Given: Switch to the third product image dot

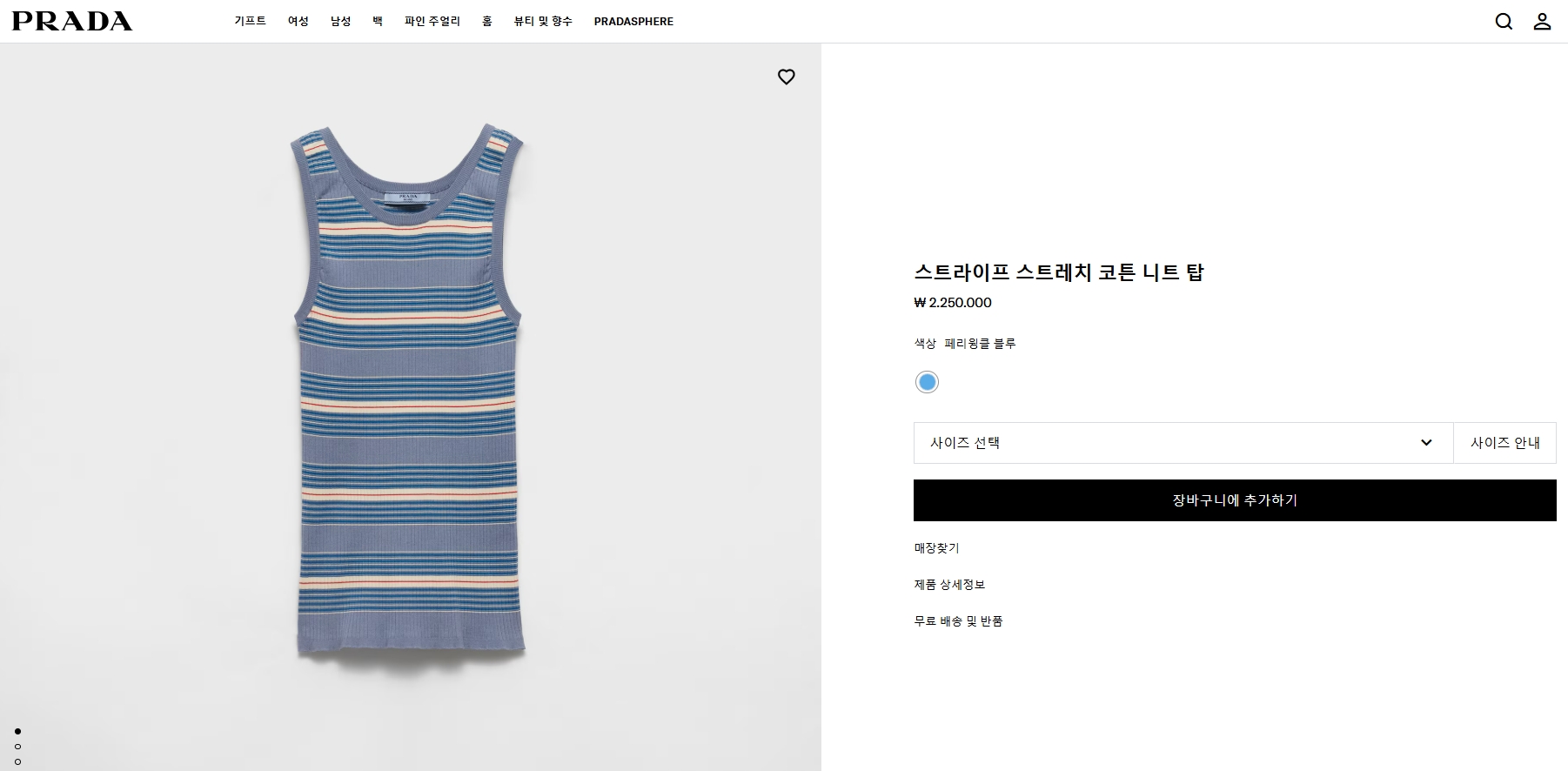Looking at the screenshot, I should [x=17, y=762].
